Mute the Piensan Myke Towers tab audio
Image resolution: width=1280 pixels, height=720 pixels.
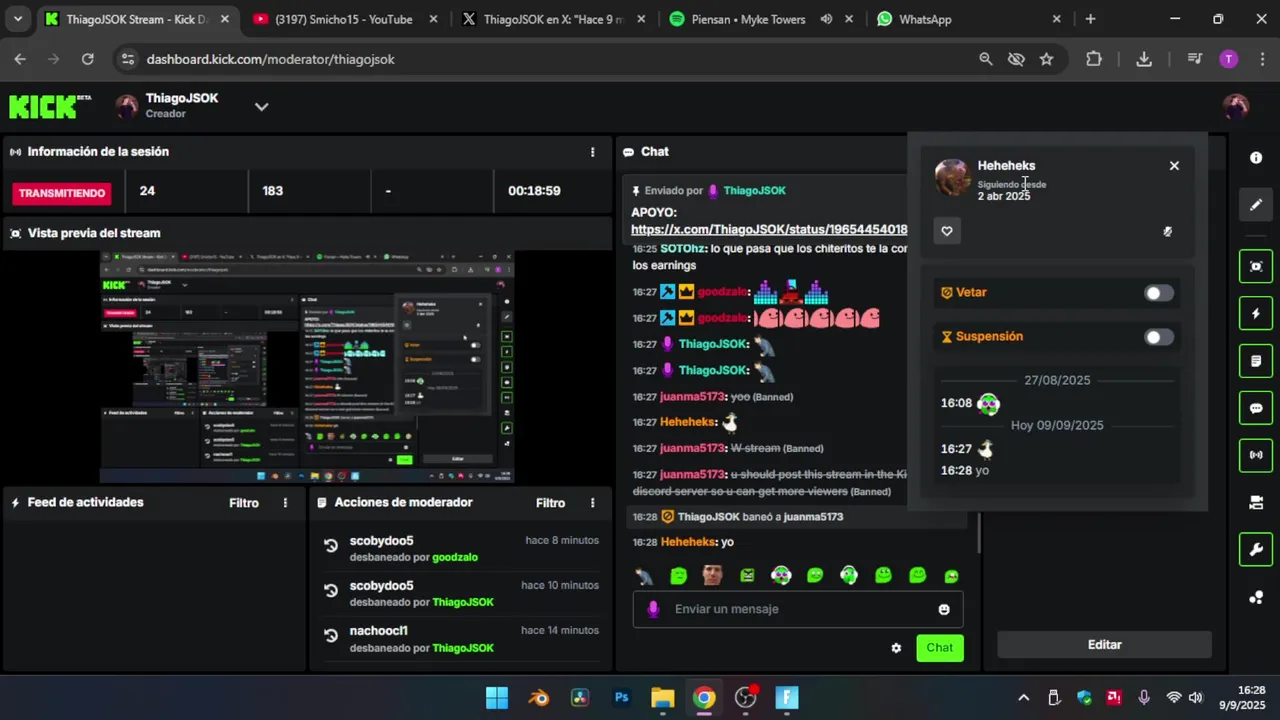click(826, 19)
